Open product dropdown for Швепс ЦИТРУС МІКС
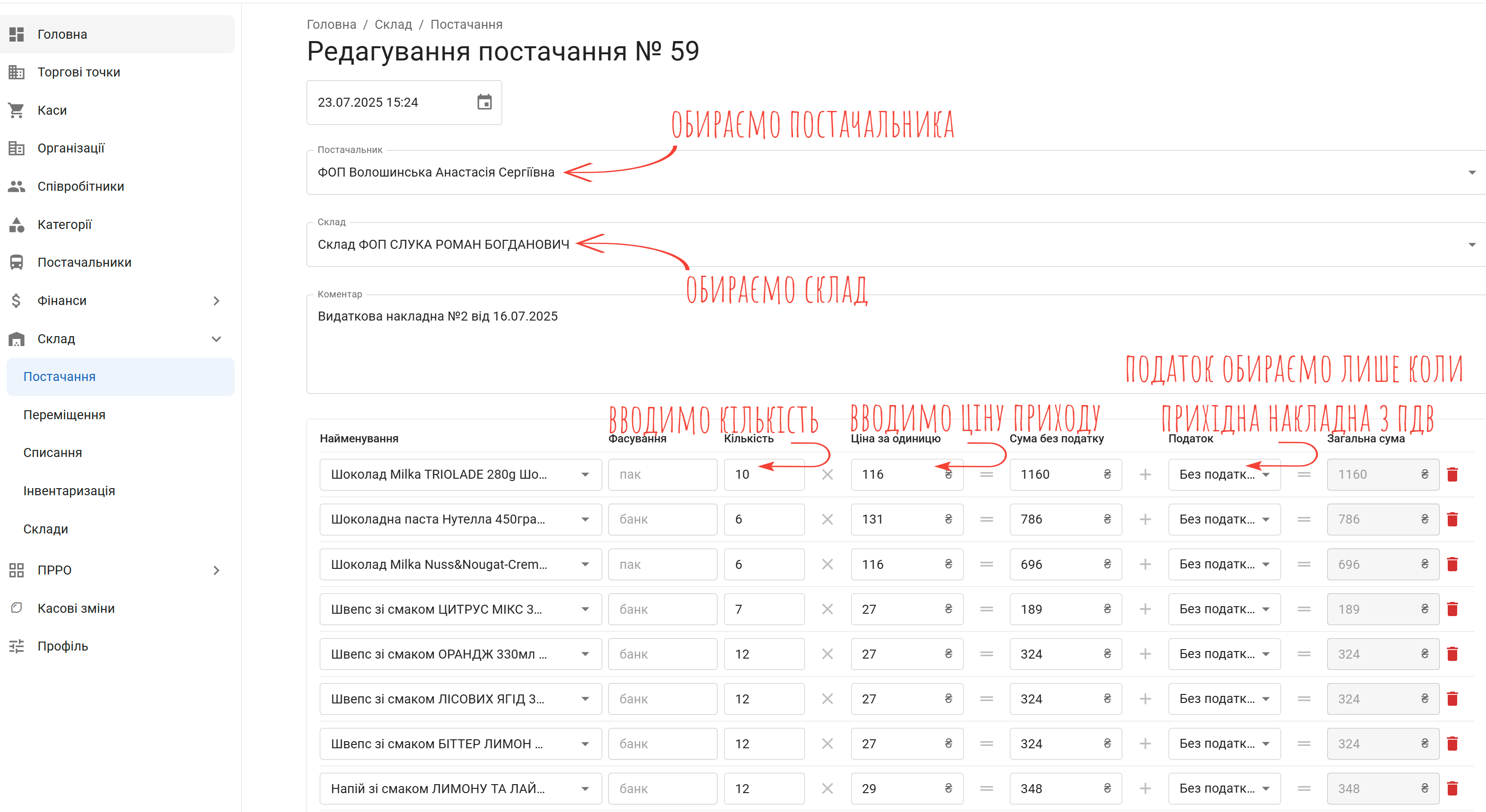Viewport: 1486px width, 812px height. tap(585, 609)
